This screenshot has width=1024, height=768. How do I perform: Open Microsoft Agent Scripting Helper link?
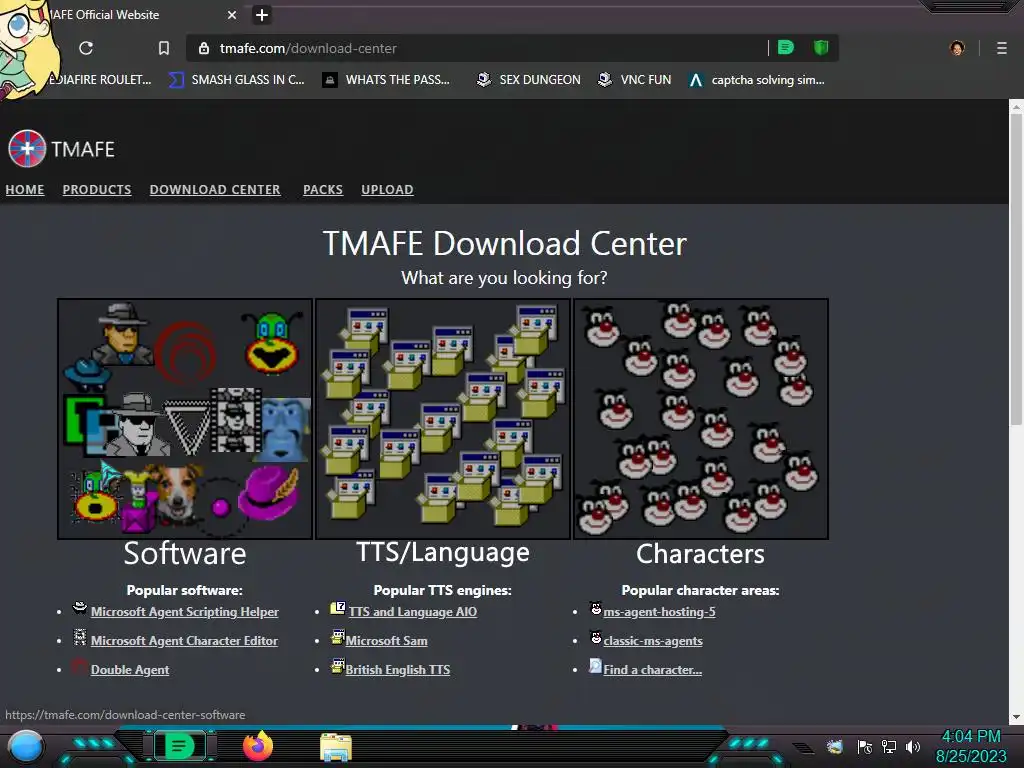coord(184,612)
